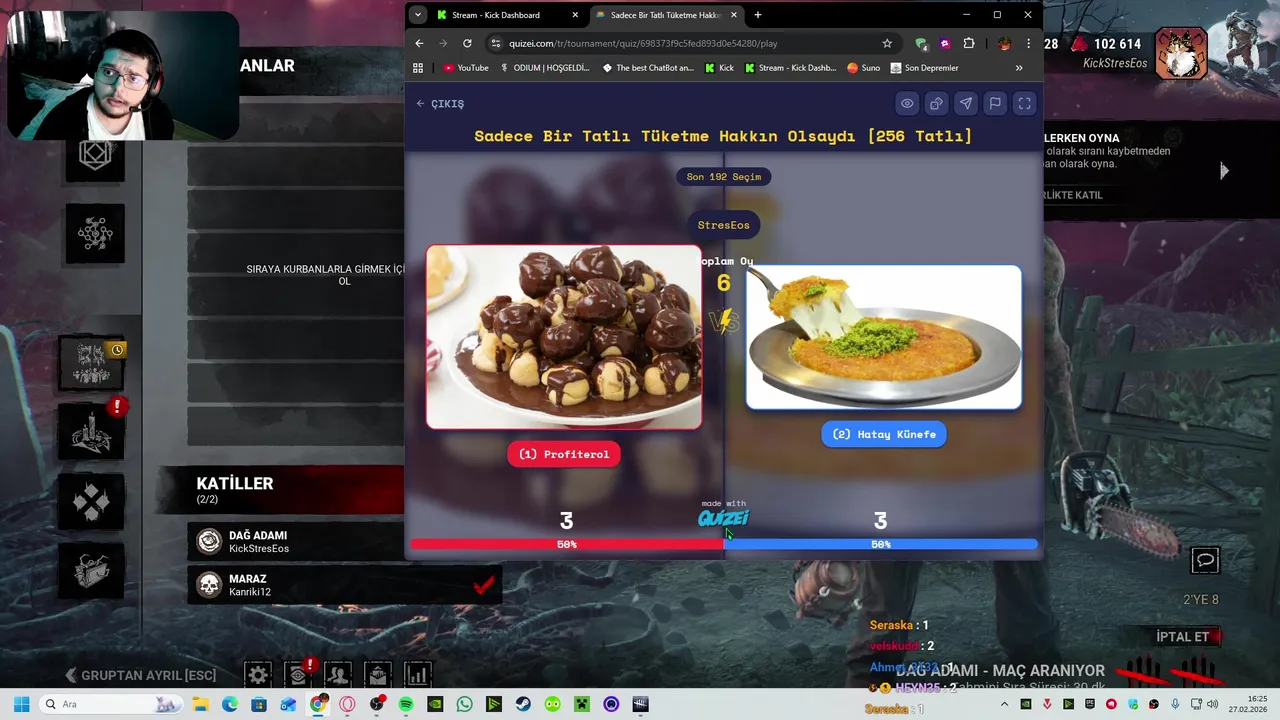Open Windows Start menu
Image resolution: width=1280 pixels, height=720 pixels.
[22, 704]
